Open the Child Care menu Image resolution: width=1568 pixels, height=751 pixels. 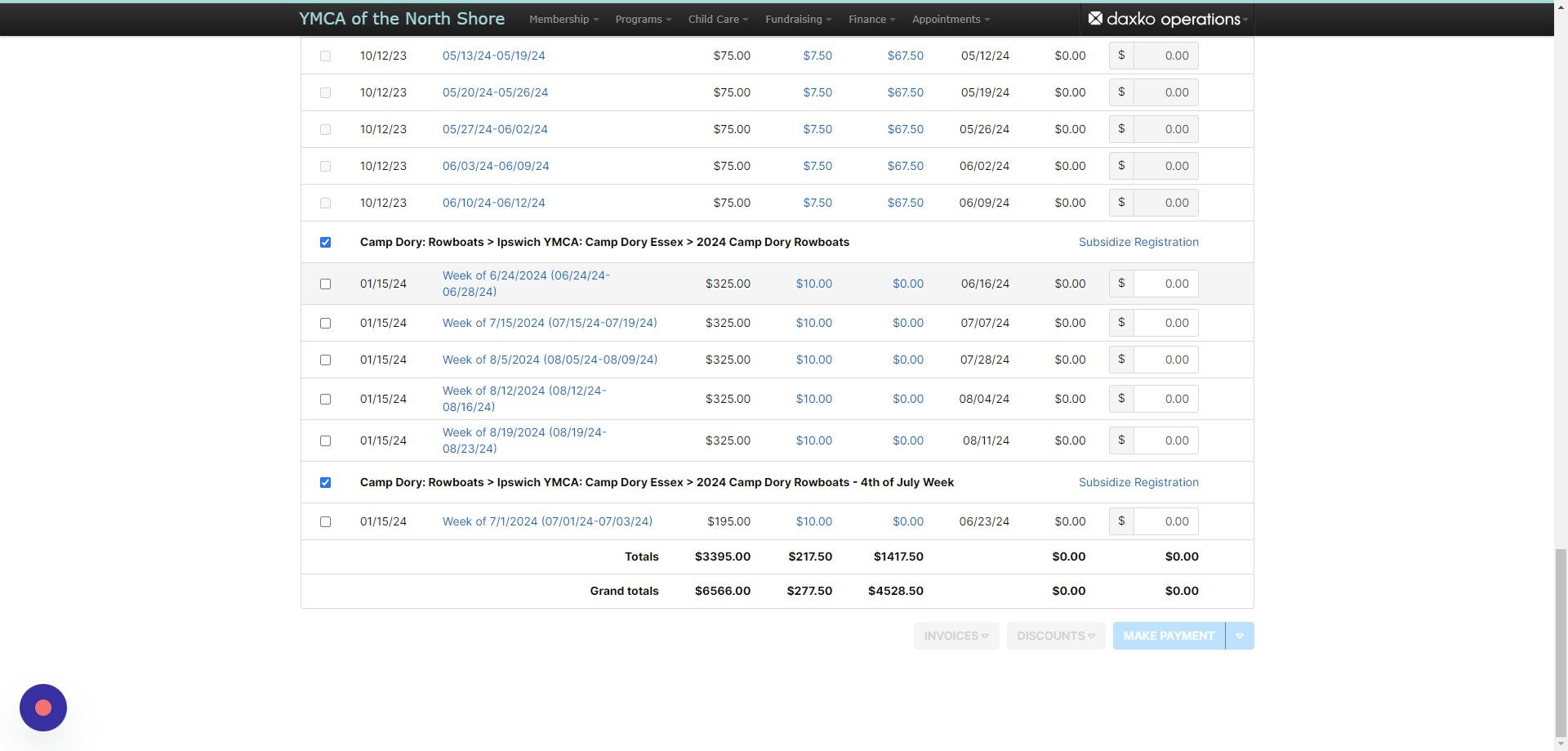click(718, 19)
